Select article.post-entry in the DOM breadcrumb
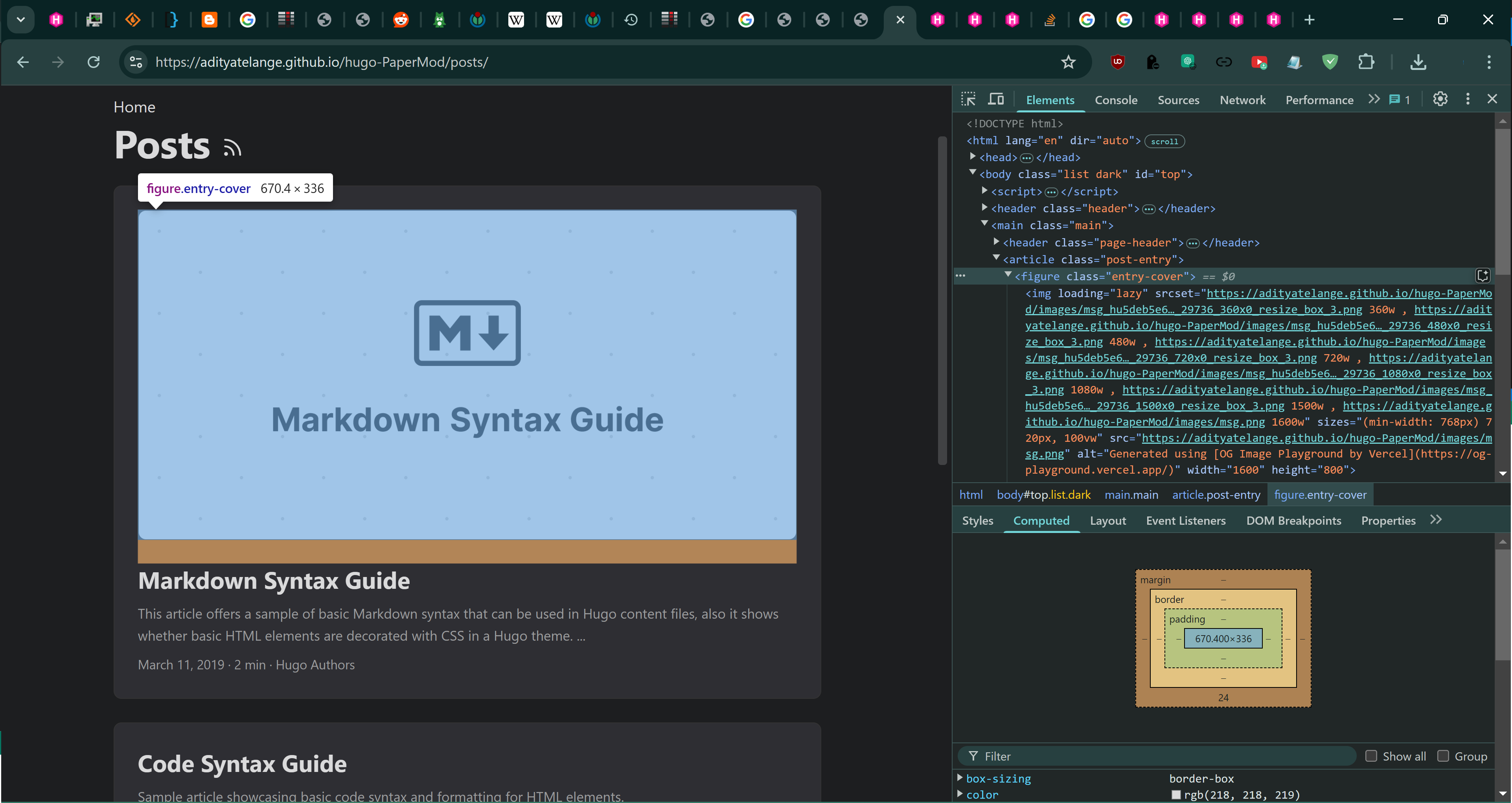The image size is (1512, 803). tap(1216, 495)
